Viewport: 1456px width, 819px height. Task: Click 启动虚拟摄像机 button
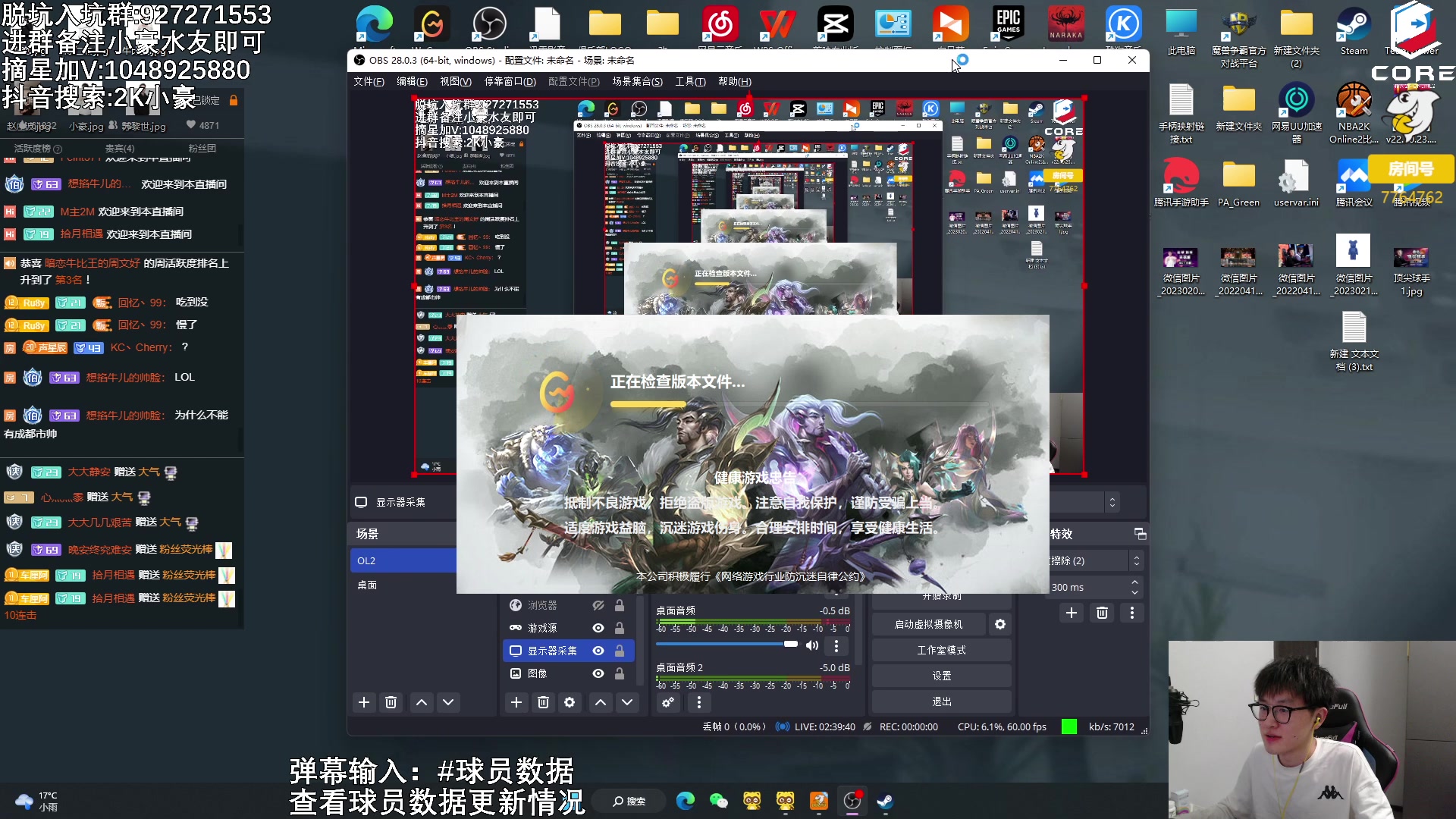tap(929, 624)
